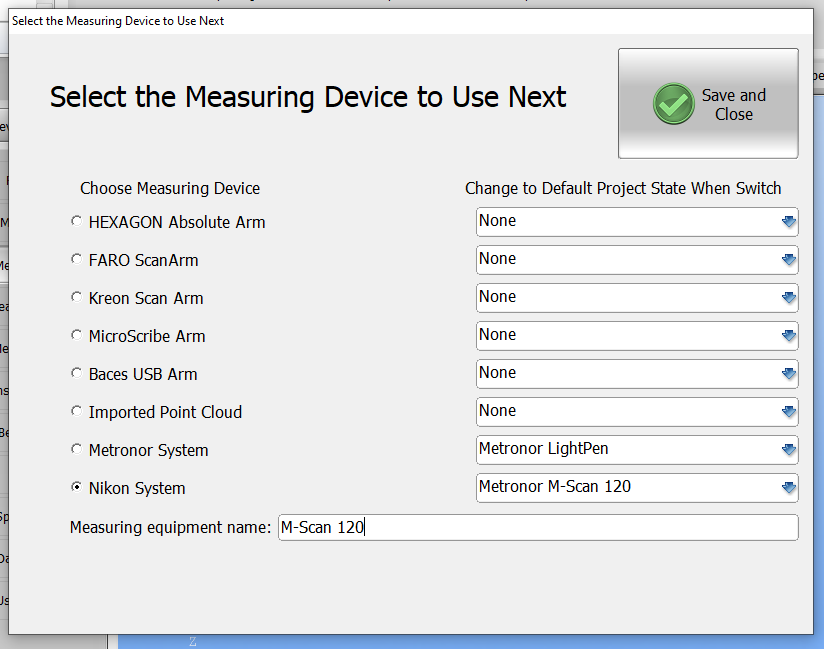Open the Metronor LightPen dropdown

tap(637, 450)
